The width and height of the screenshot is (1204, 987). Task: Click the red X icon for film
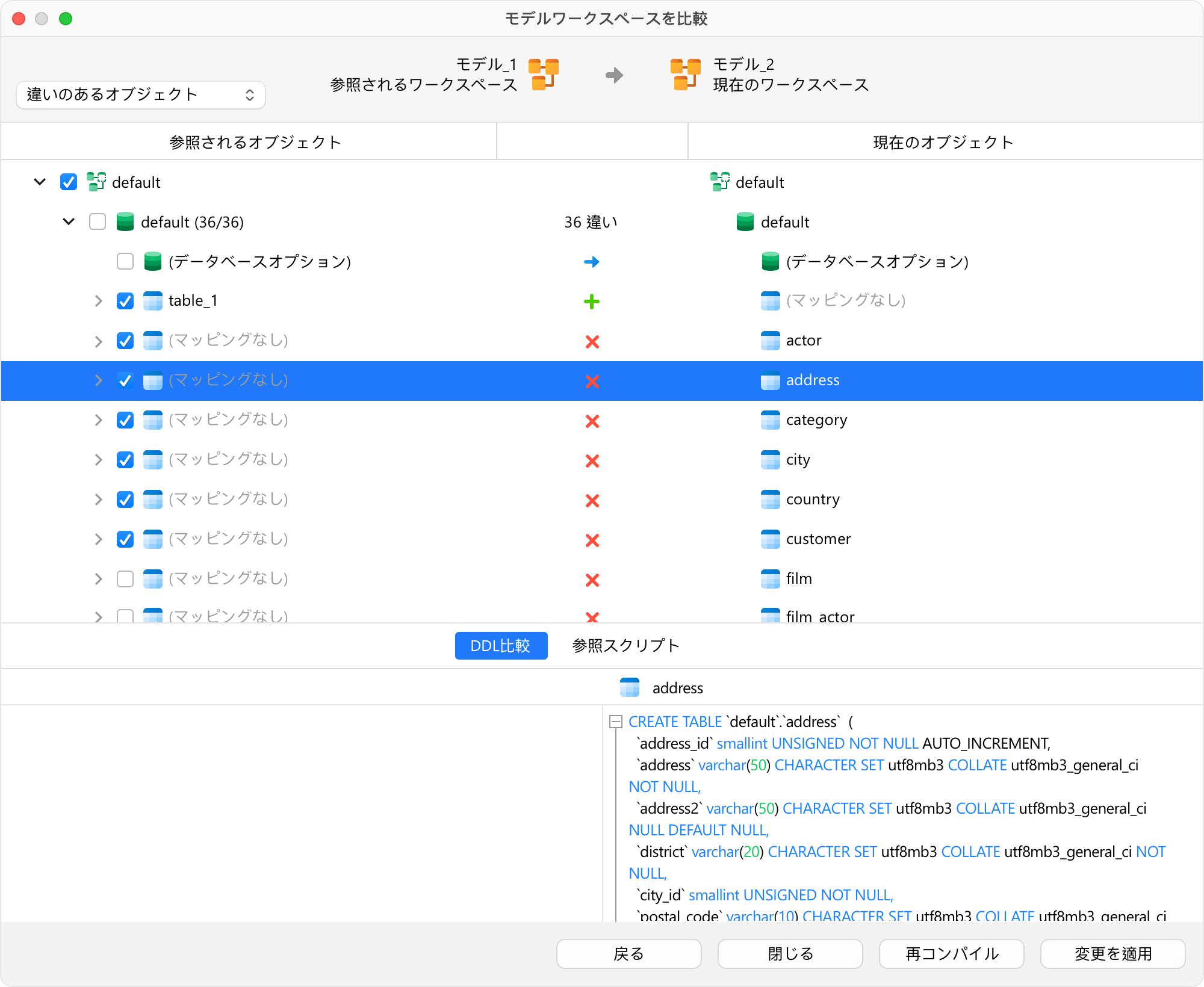click(x=592, y=580)
